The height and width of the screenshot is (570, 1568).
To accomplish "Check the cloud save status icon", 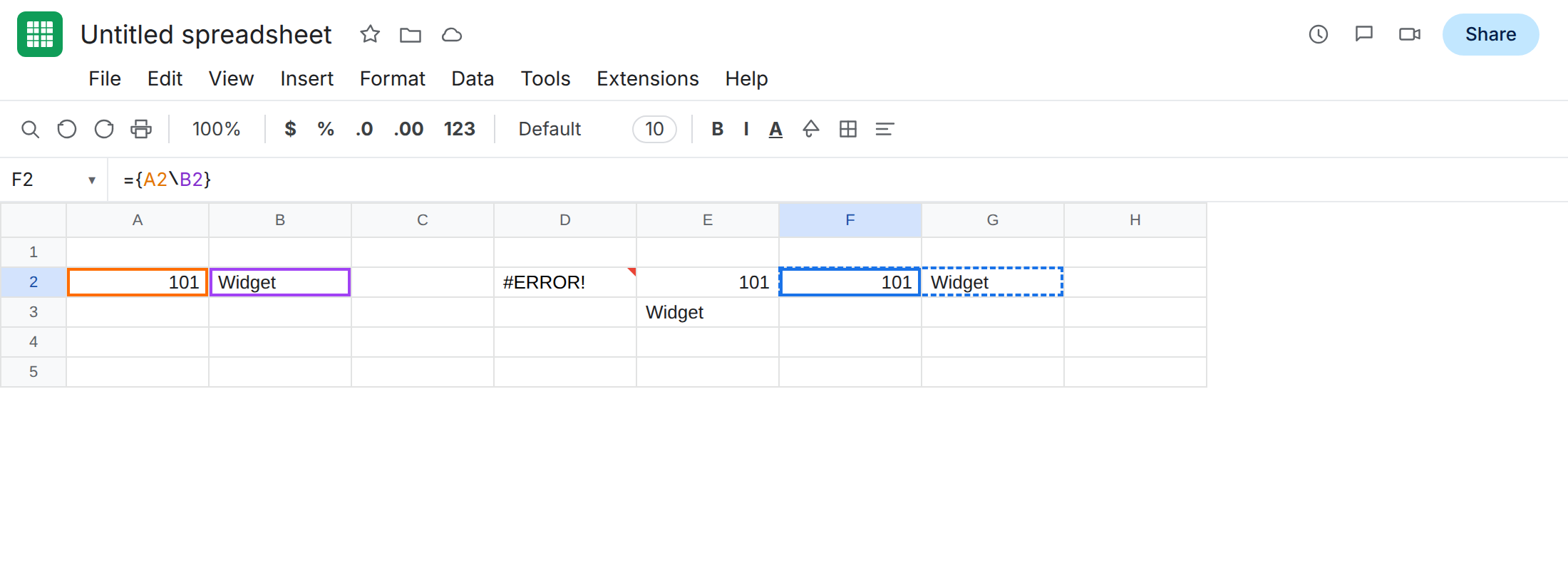I will tap(452, 34).
